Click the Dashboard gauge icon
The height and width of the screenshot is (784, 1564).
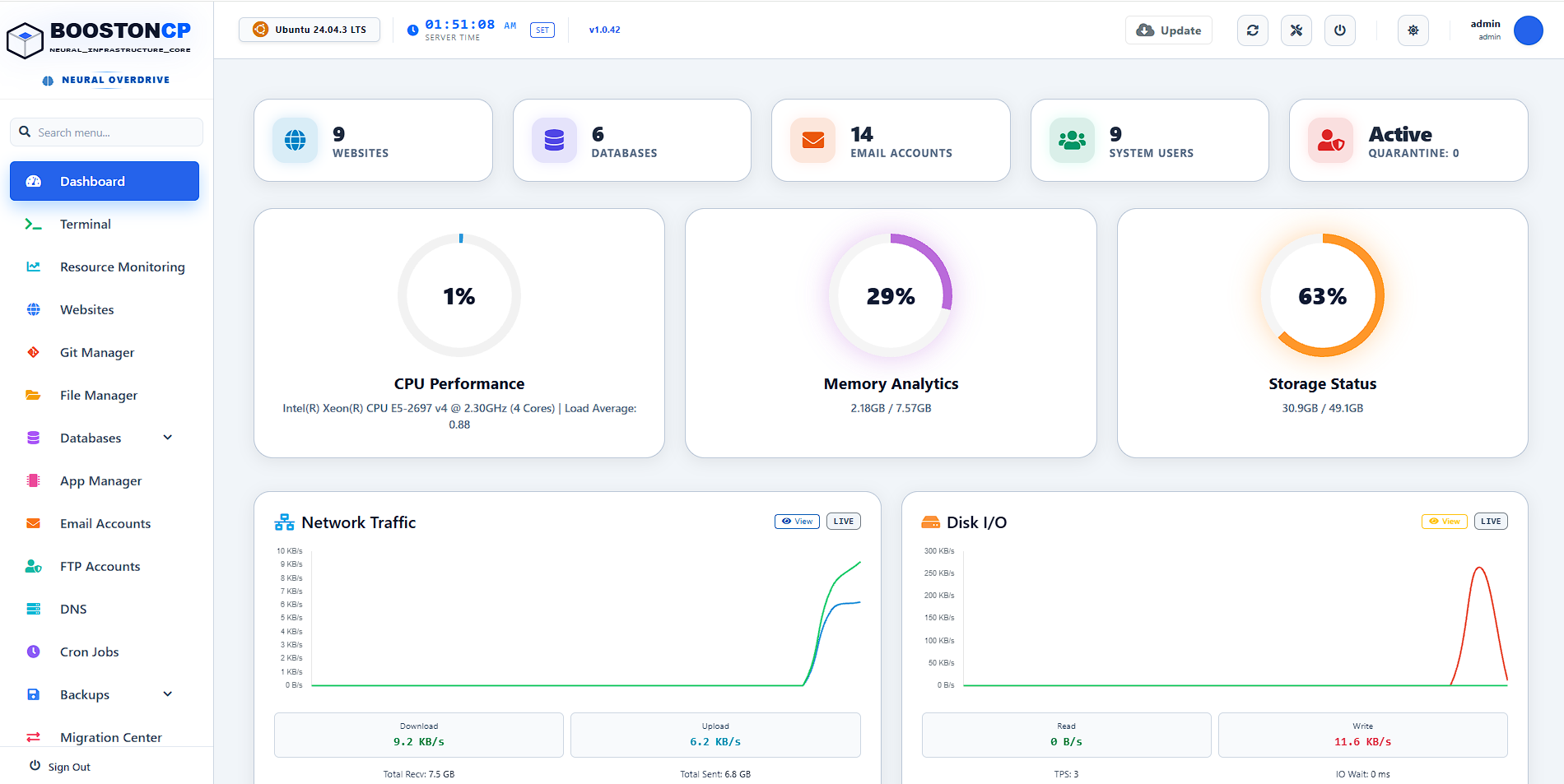(34, 181)
